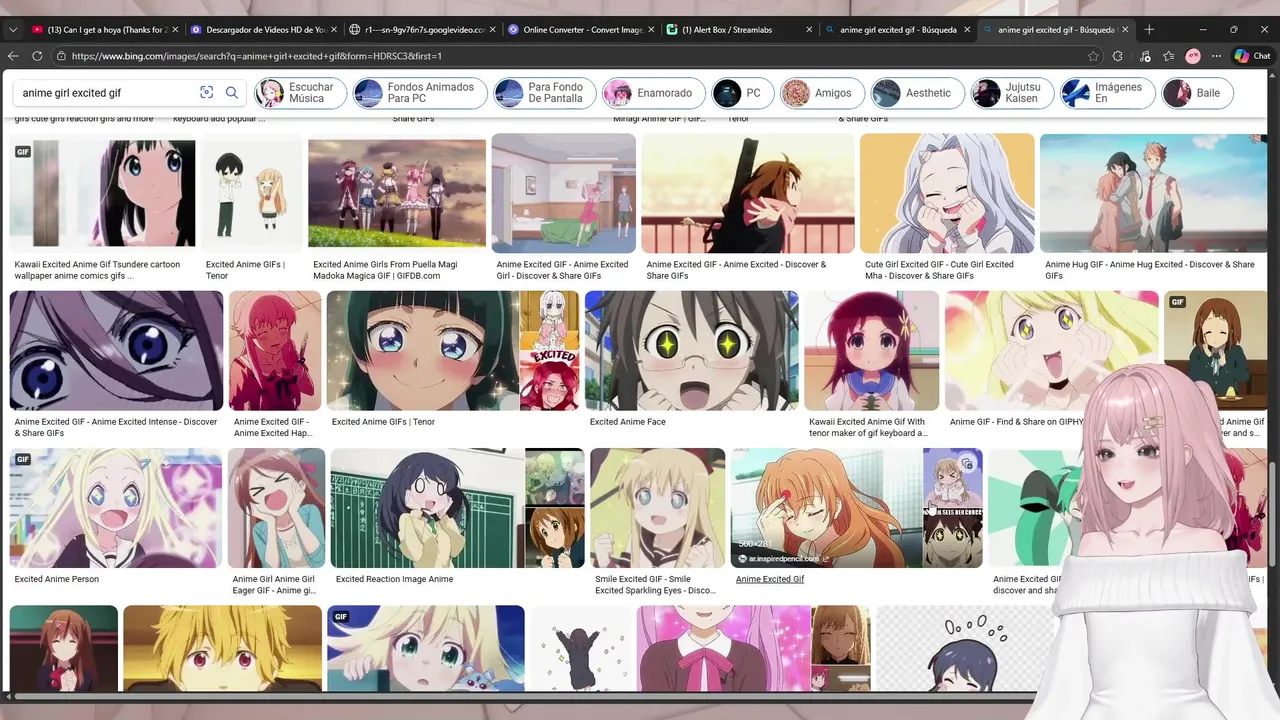Select the 'Enamorado' suggestion chip
This screenshot has height=720, width=1280.
[x=653, y=93]
